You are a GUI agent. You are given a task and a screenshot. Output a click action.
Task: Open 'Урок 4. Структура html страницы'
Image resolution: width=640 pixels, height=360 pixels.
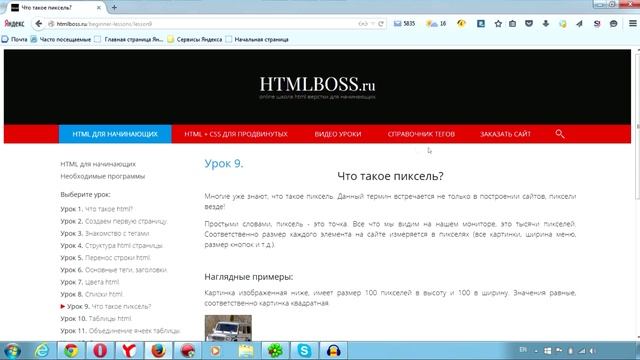point(111,246)
